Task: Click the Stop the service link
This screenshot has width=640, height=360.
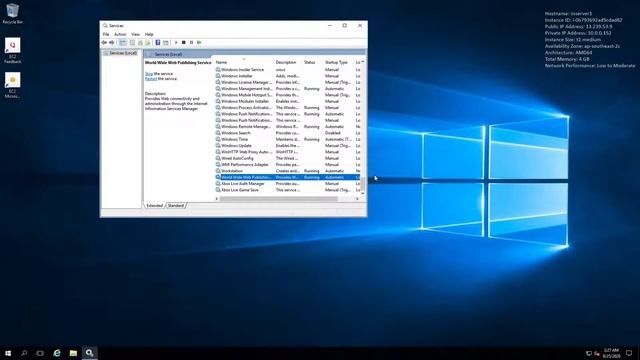Action: 149,74
